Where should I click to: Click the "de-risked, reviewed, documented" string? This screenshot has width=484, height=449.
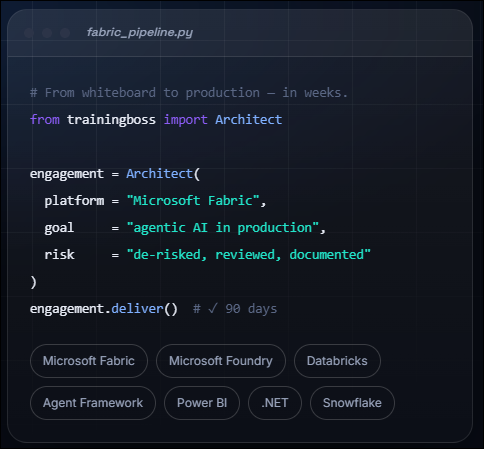248,255
